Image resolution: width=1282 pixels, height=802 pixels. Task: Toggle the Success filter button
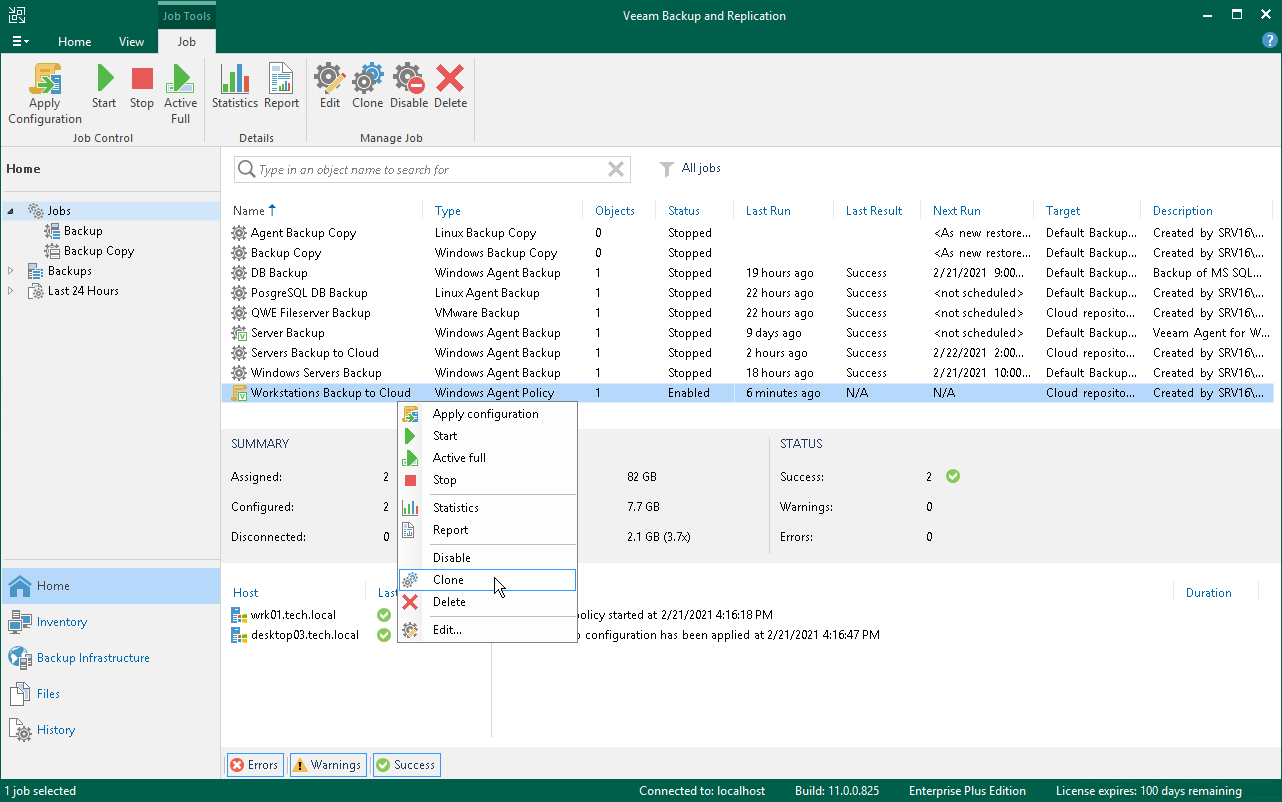point(406,765)
